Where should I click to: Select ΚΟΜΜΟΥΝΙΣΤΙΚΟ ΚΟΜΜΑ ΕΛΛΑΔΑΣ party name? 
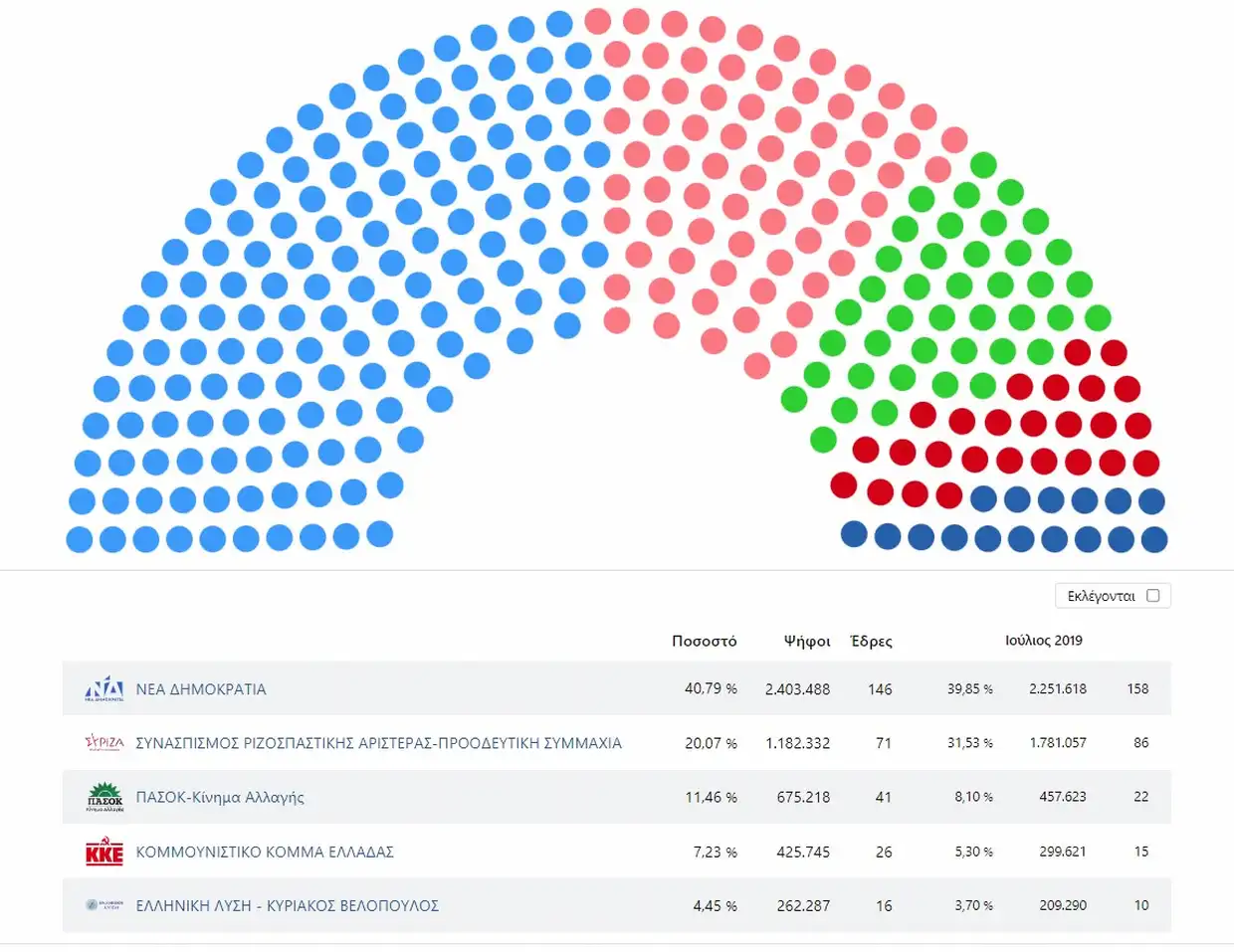265,852
